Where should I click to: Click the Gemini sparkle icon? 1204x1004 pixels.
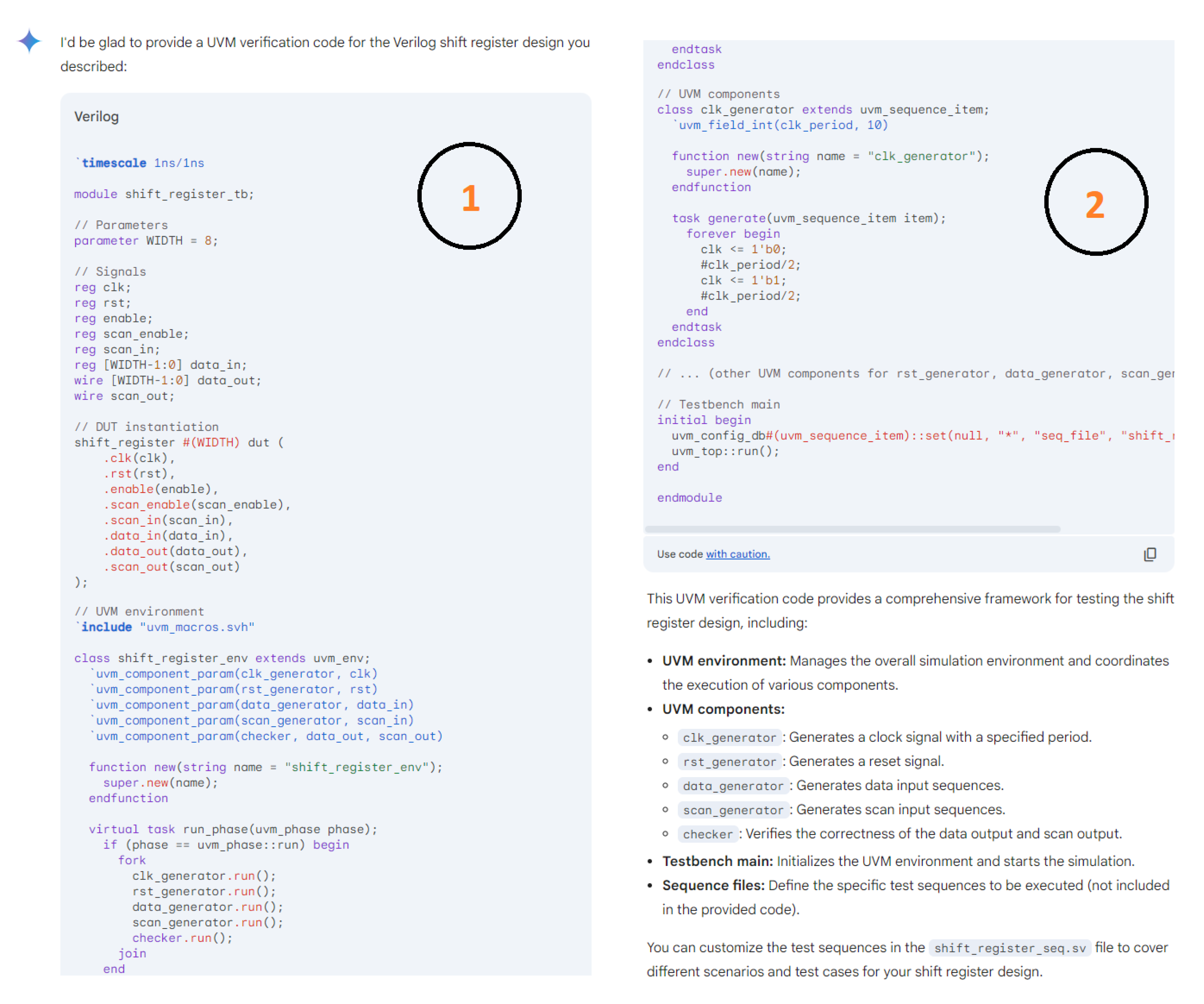pyautogui.click(x=29, y=41)
